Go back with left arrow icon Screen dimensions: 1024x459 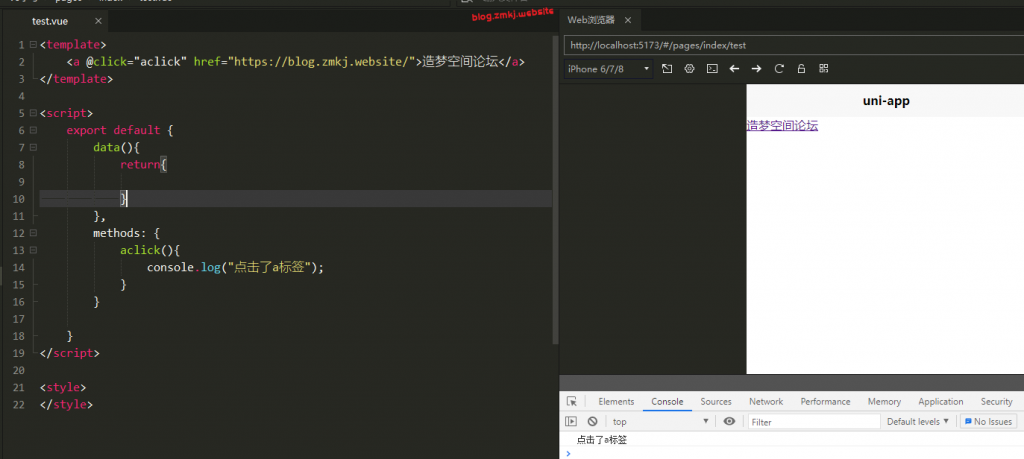[x=734, y=69]
